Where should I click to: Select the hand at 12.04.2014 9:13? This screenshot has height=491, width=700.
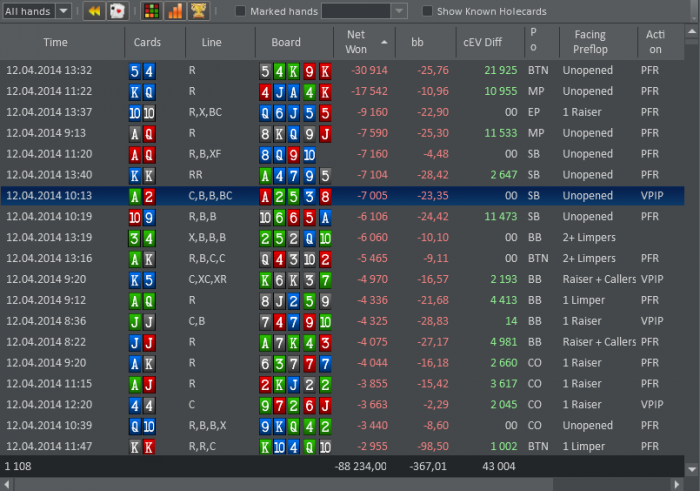(x=342, y=133)
